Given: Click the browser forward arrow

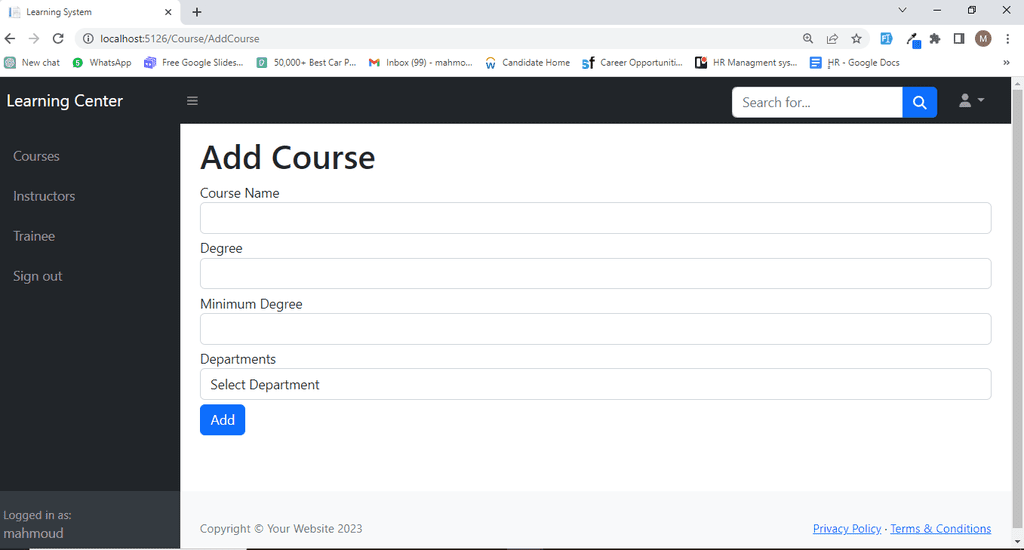Looking at the screenshot, I should point(34,39).
